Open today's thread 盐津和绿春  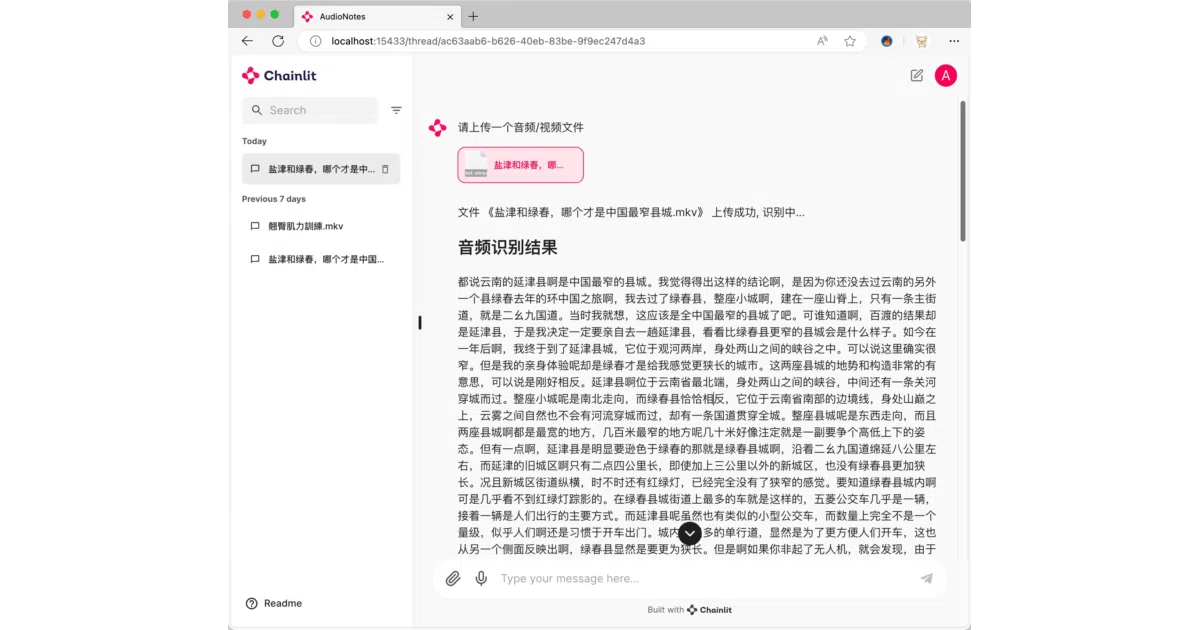[x=321, y=169]
